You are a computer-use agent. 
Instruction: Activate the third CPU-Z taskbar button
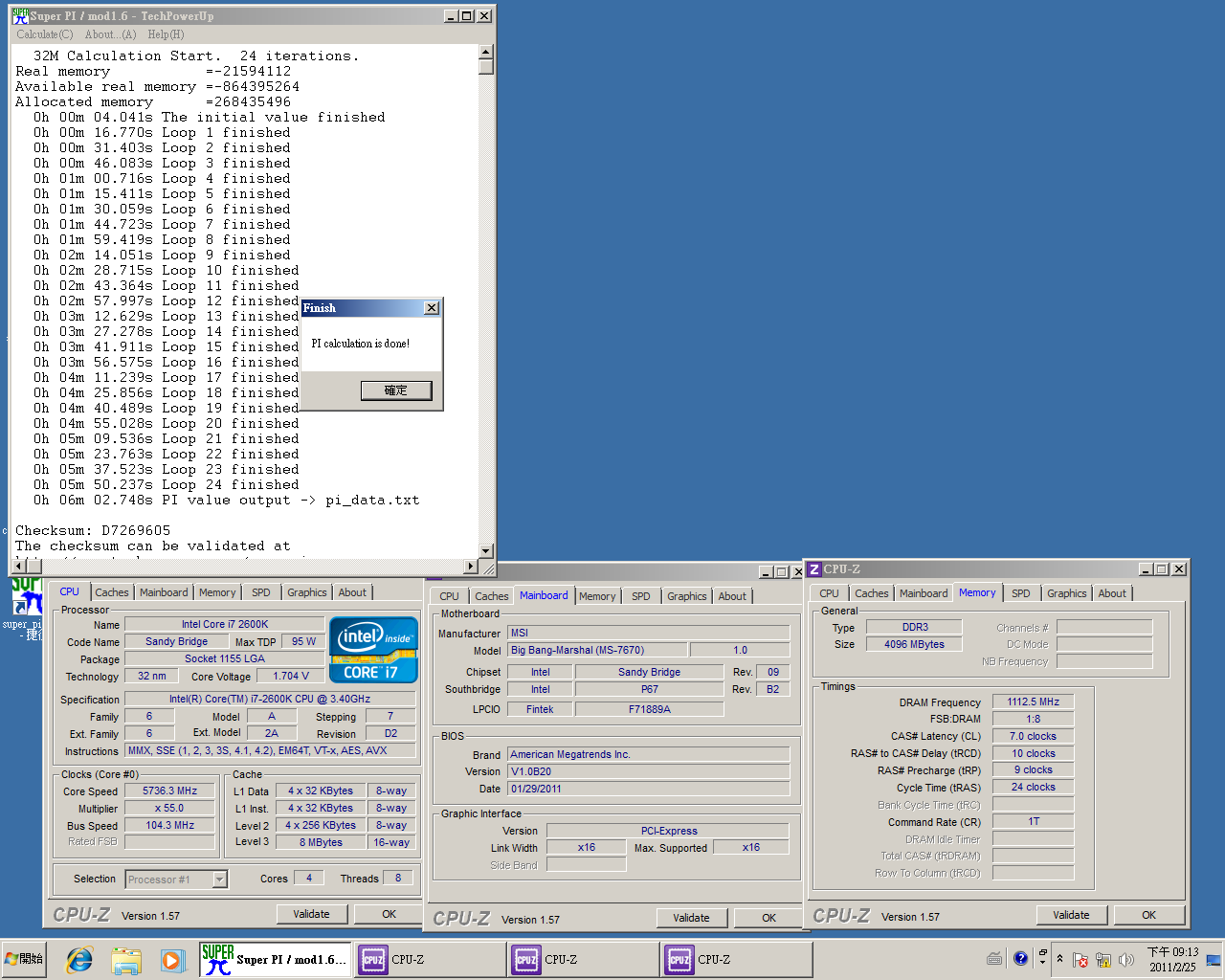tap(735, 959)
